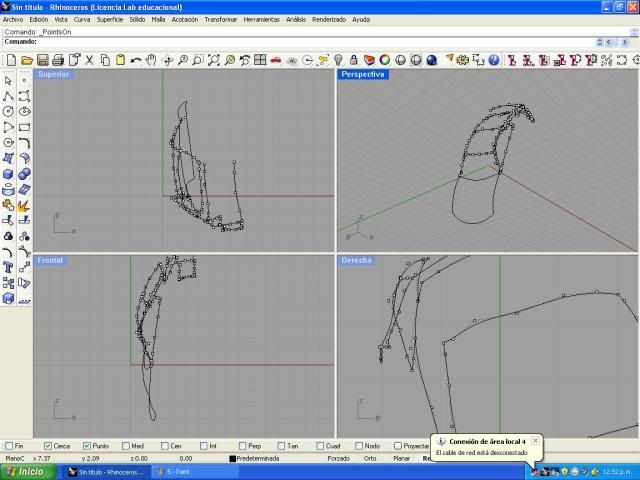Click the light bulb Hide objects icon

click(x=338, y=60)
